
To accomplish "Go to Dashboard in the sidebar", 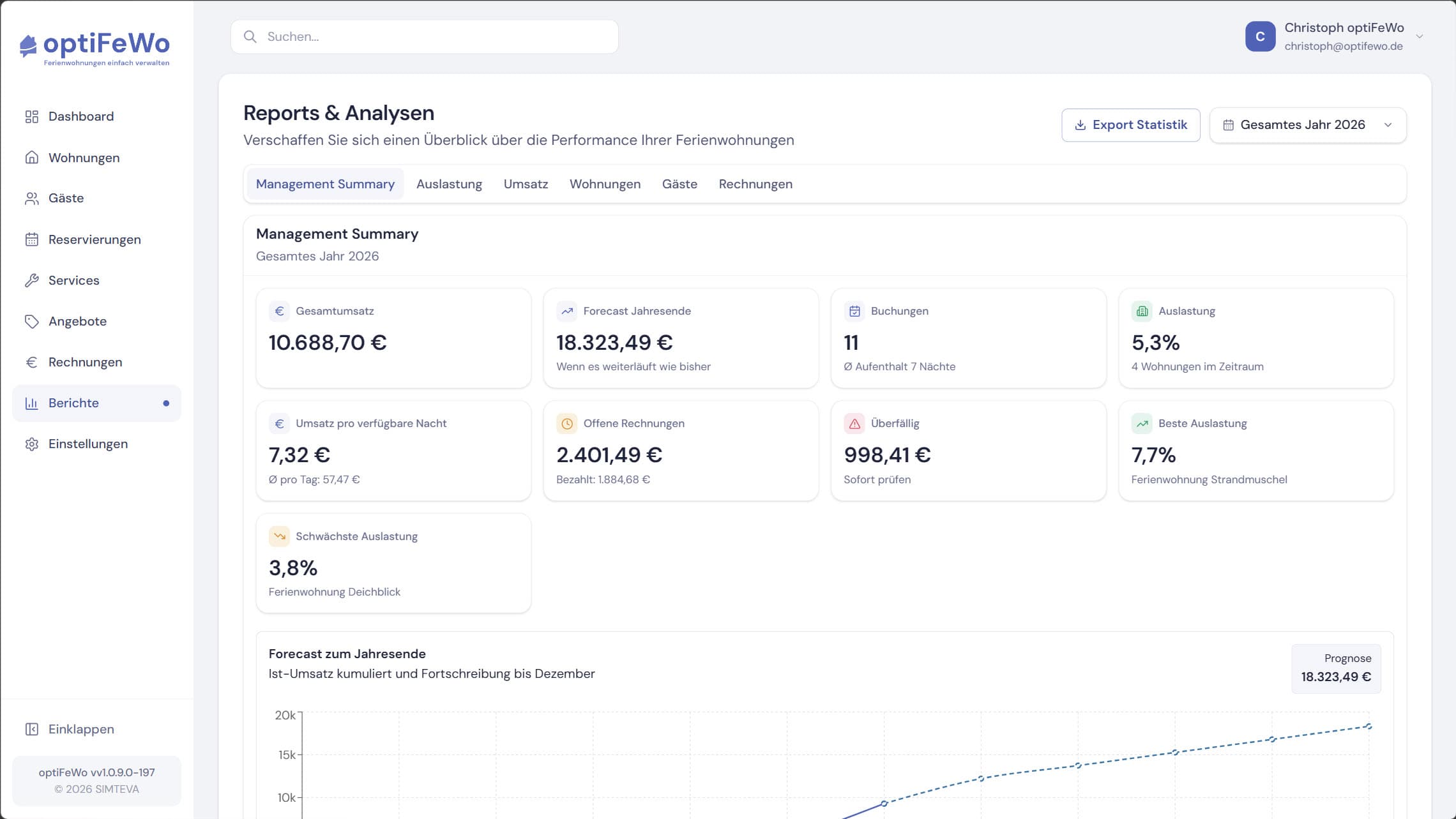I will click(x=97, y=116).
